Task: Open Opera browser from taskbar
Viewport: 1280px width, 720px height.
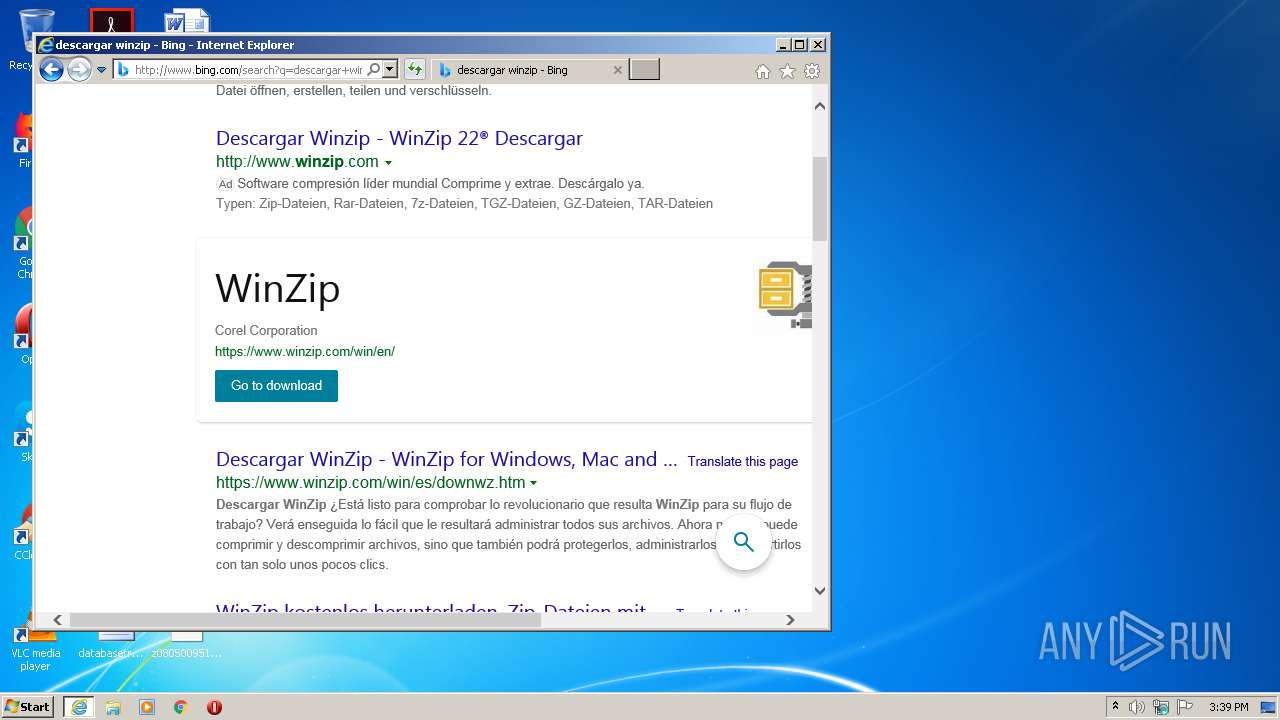Action: (x=214, y=707)
